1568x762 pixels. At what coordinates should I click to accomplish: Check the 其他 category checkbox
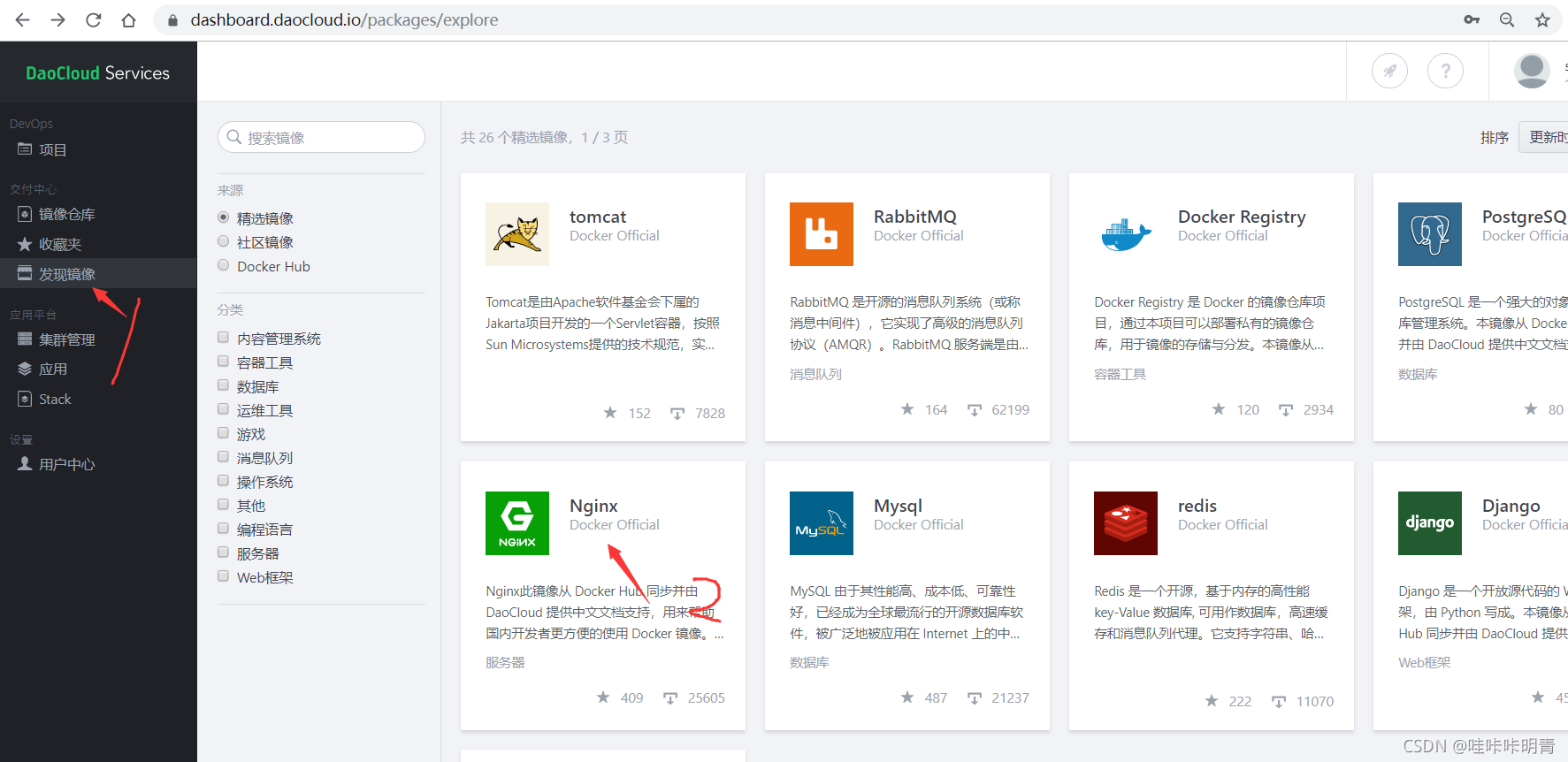pos(224,505)
